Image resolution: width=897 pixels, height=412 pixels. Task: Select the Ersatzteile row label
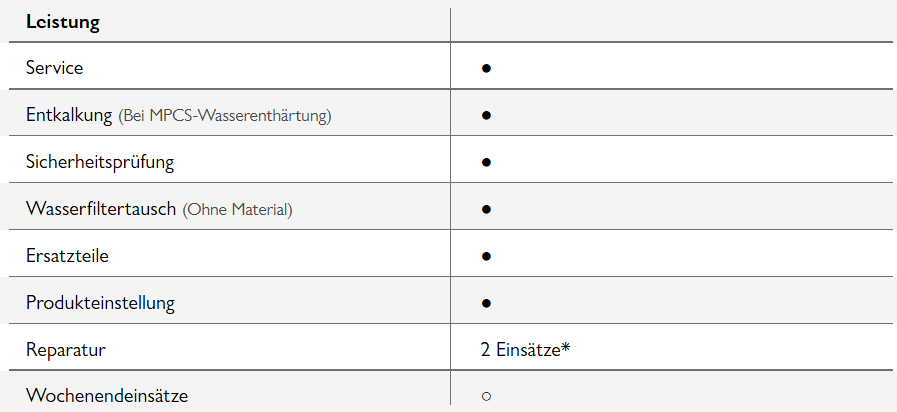[67, 256]
